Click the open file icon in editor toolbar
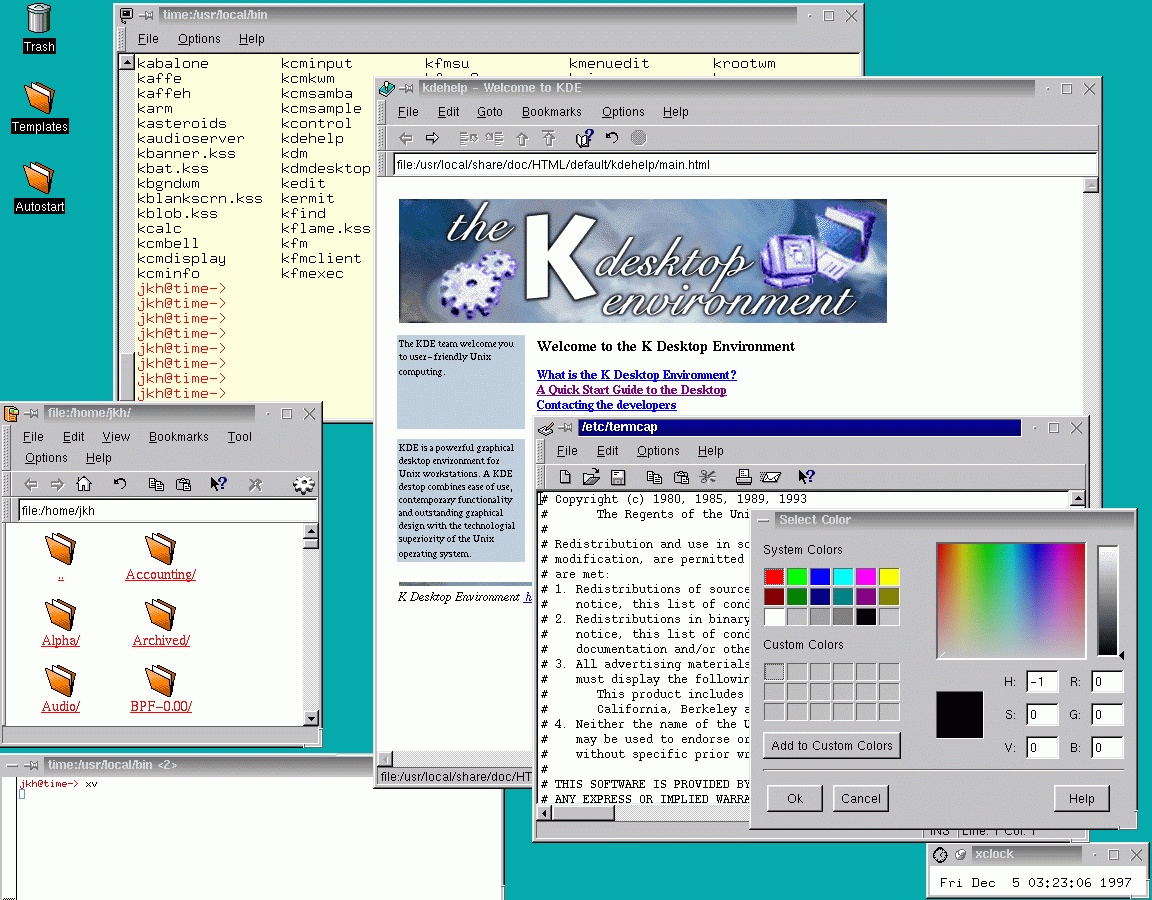Viewport: 1152px width, 900px height. (x=591, y=477)
